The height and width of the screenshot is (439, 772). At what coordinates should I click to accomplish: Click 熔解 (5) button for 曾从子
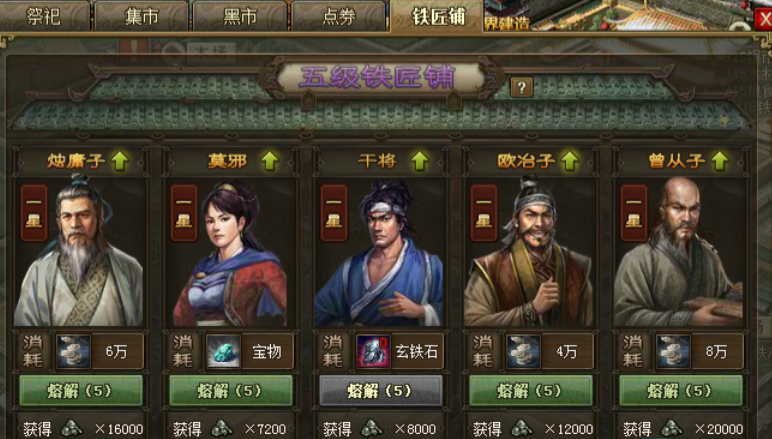click(680, 391)
